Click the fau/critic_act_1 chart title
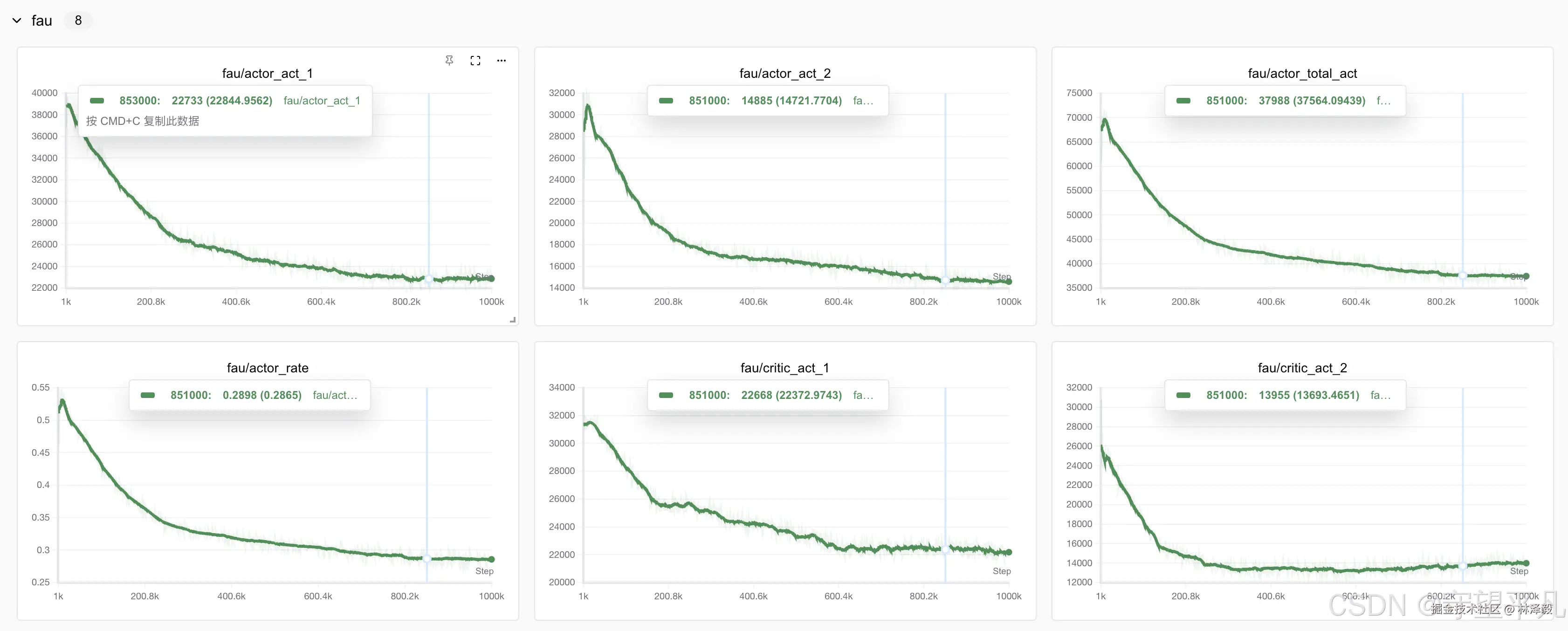Viewport: 1568px width, 631px height. point(784,368)
